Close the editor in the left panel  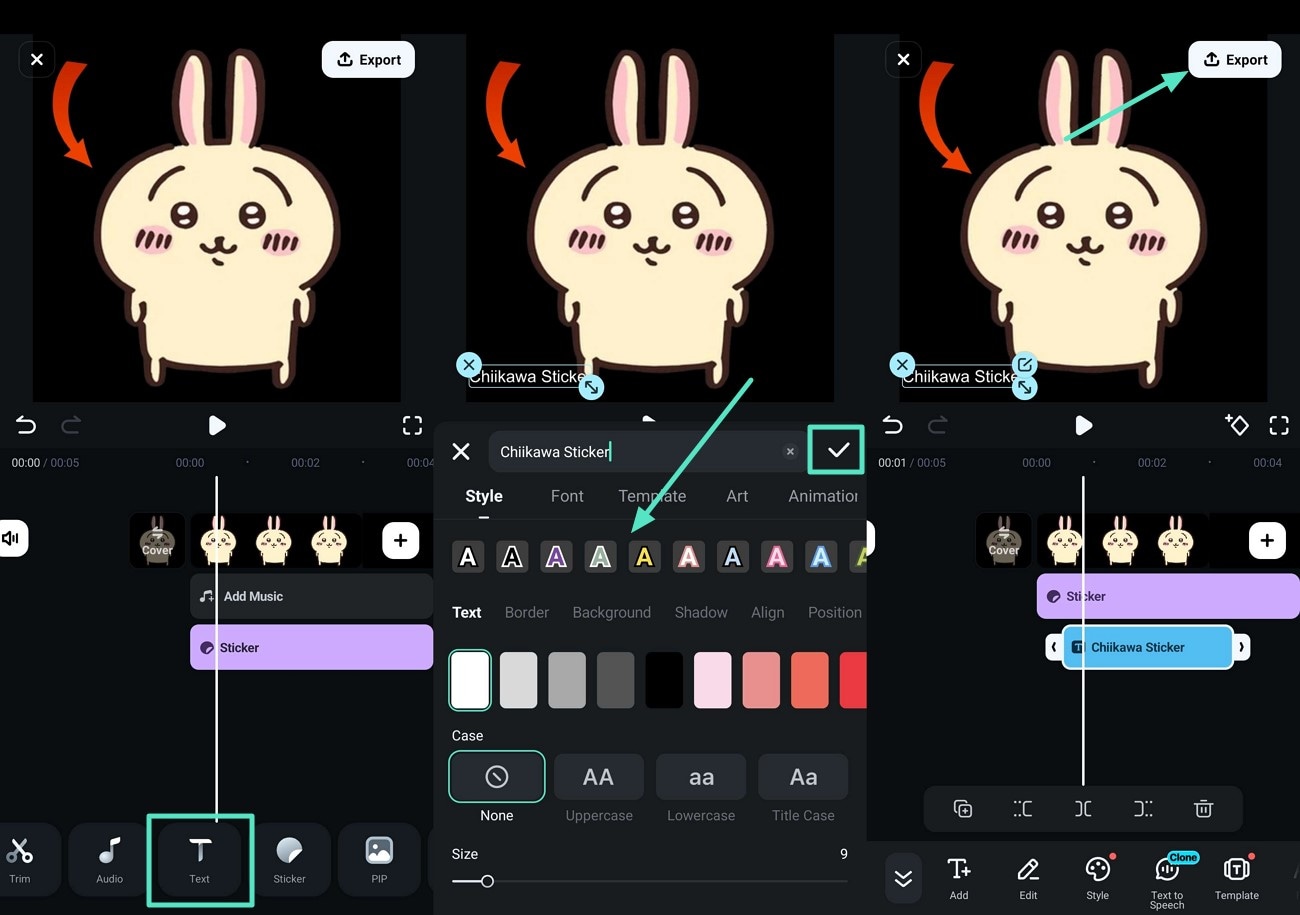click(37, 60)
